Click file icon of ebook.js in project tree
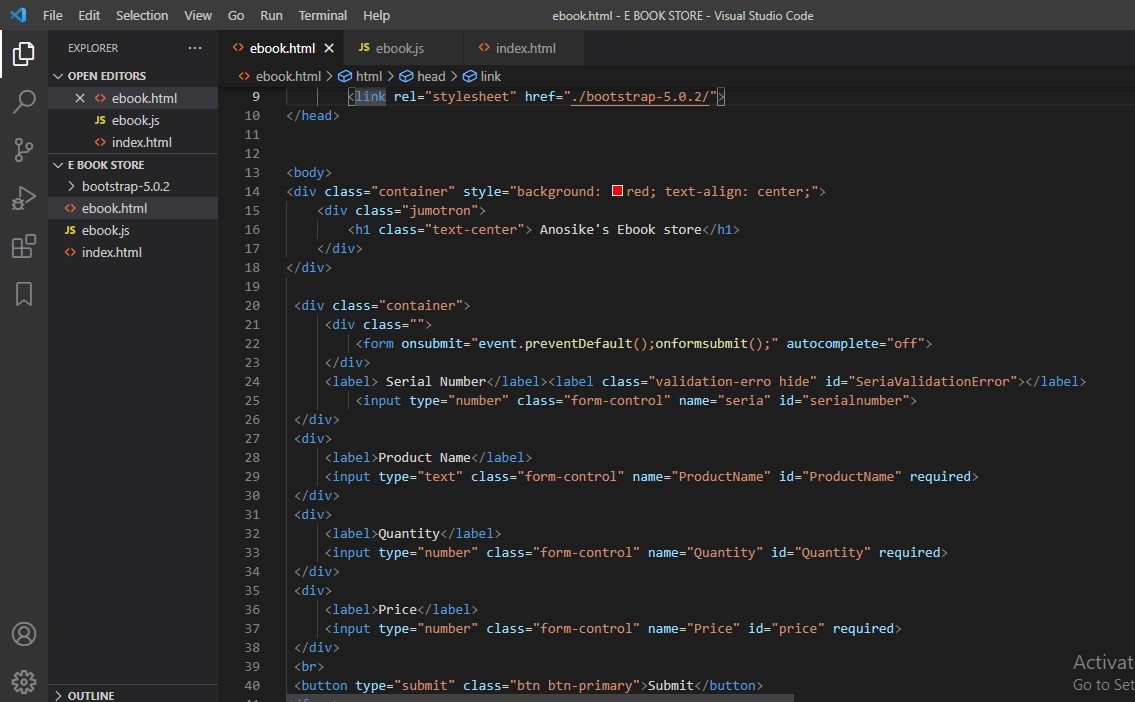1135x702 pixels. [69, 230]
